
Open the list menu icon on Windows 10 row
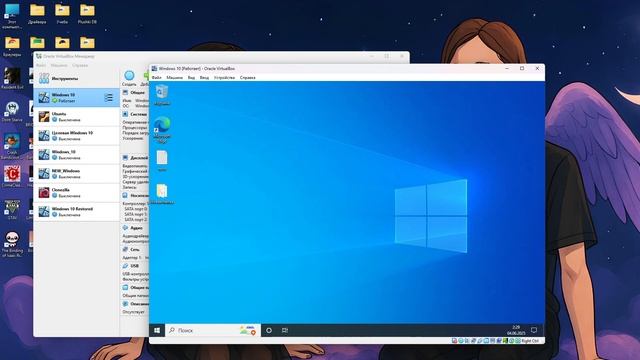(109, 98)
